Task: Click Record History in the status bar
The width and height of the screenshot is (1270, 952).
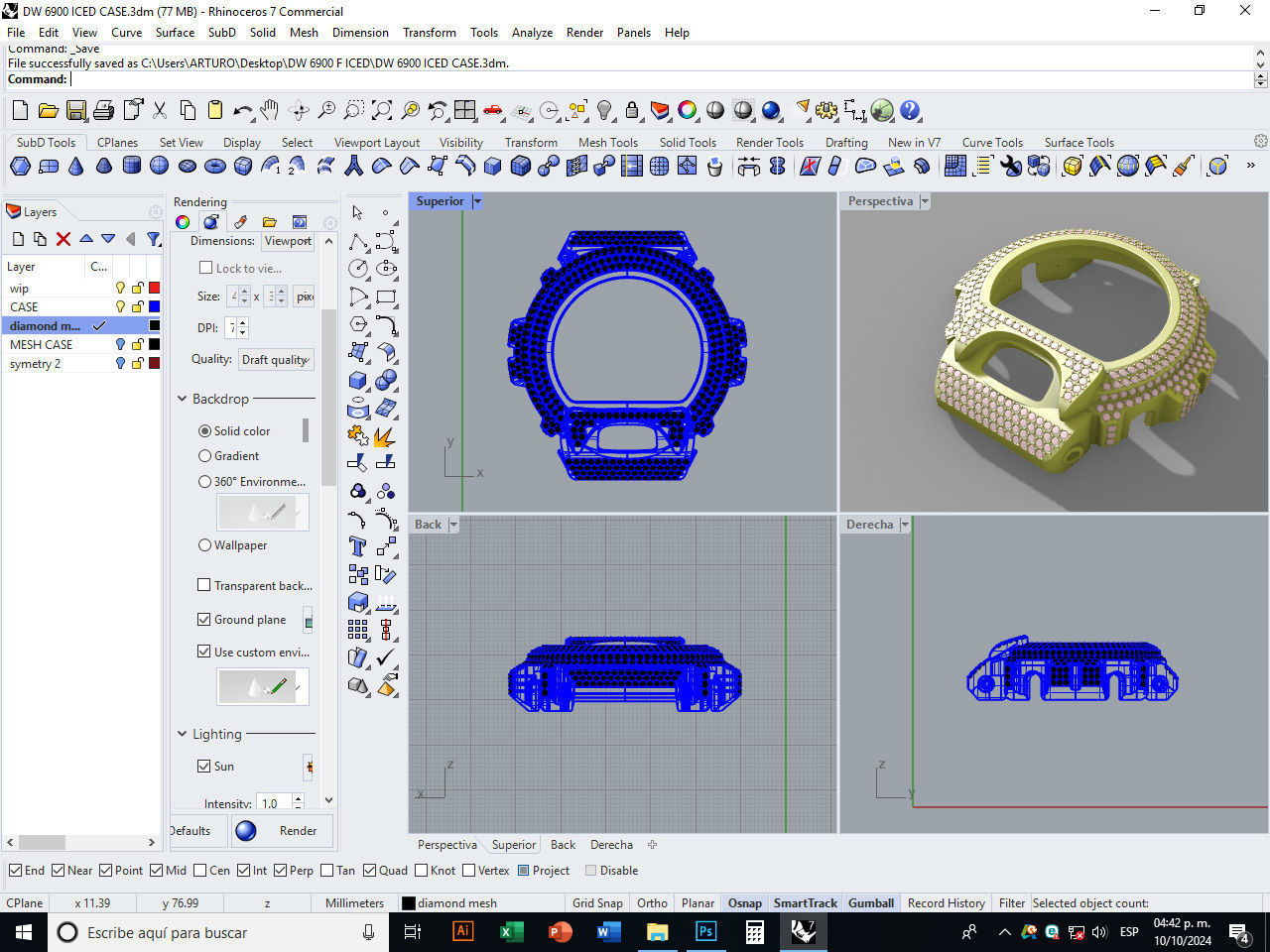Action: [947, 903]
